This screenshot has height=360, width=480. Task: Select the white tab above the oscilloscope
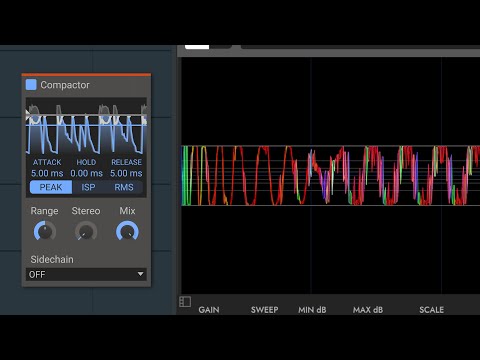pyautogui.click(x=197, y=47)
